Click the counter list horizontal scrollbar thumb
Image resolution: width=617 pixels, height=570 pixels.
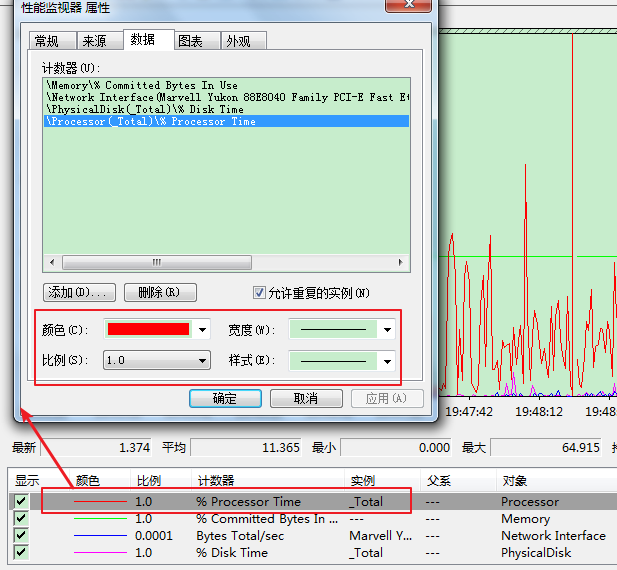tap(157, 262)
